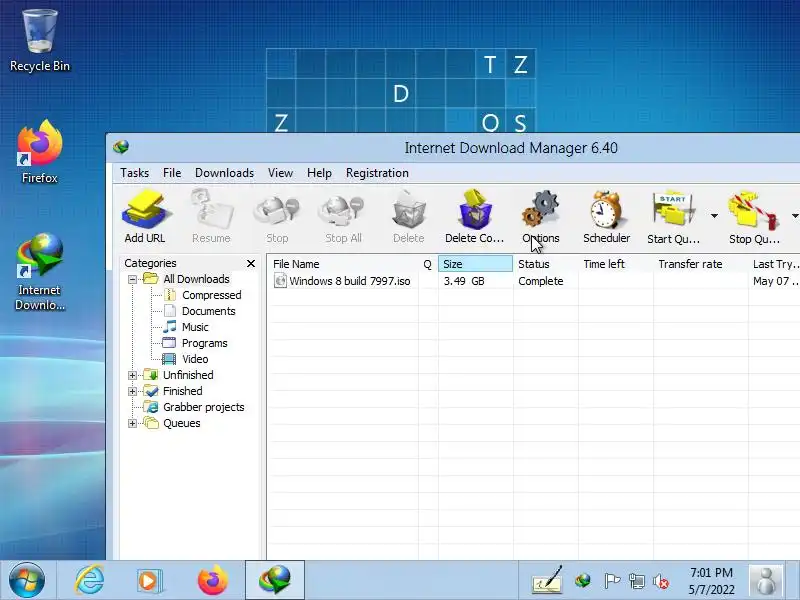Select the Programs category

tap(204, 343)
